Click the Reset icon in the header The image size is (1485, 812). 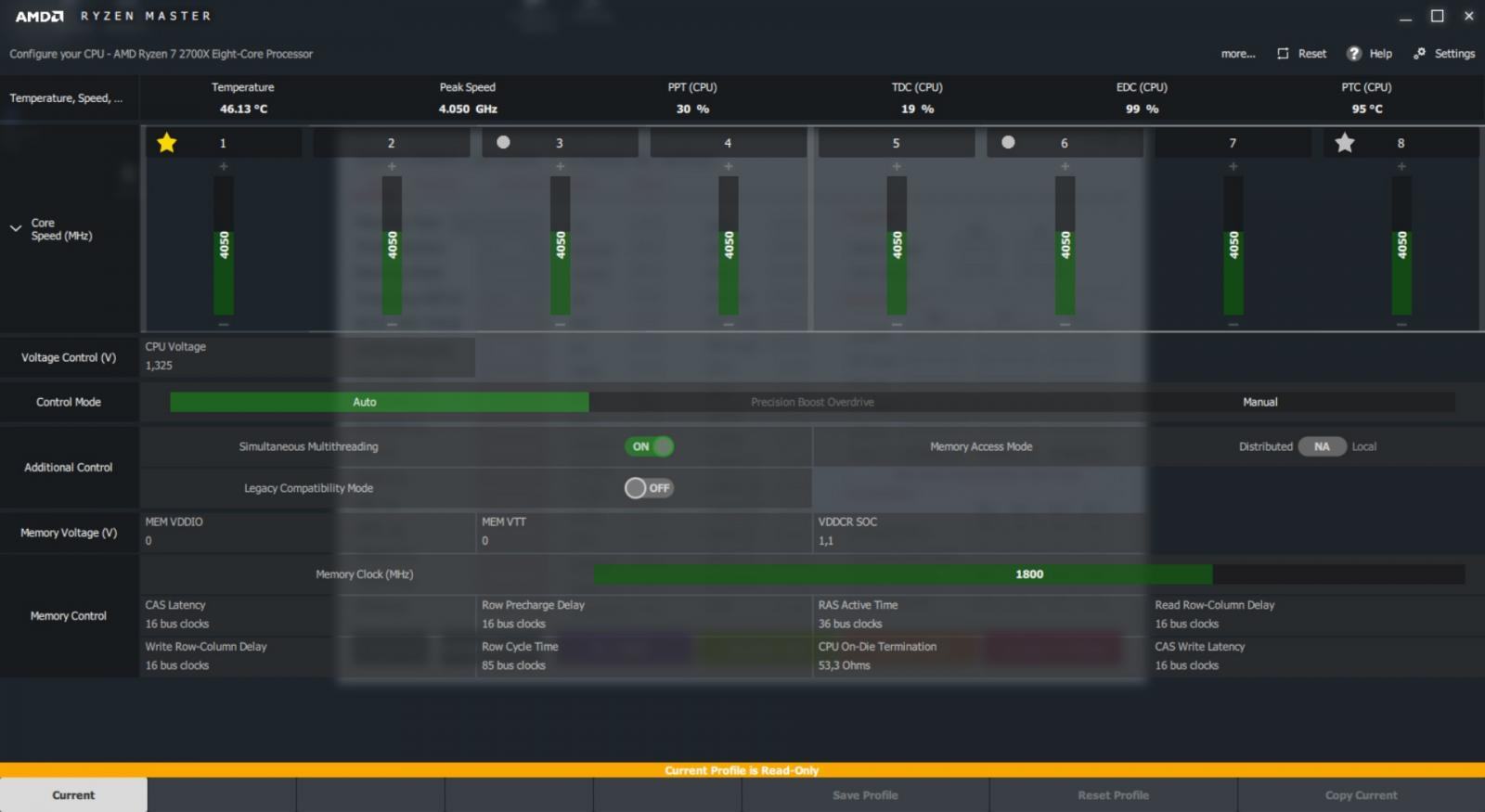tap(1283, 54)
